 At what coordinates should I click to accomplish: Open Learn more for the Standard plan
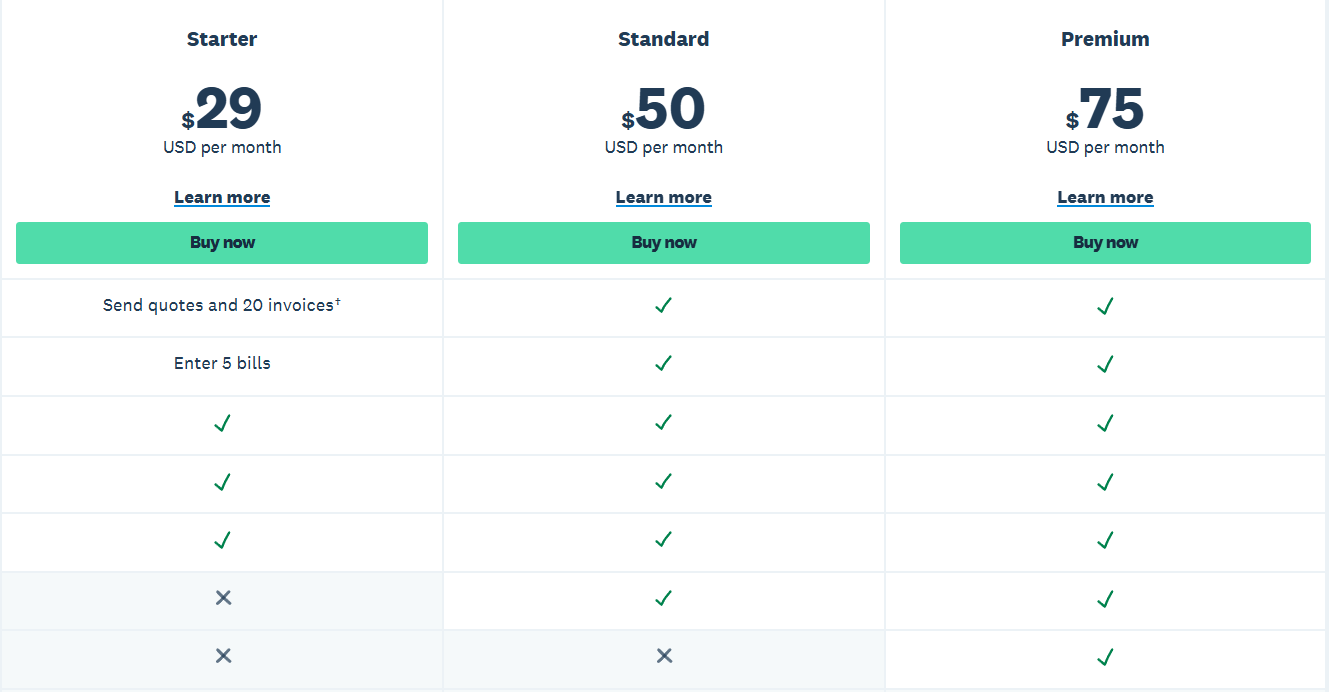point(663,197)
